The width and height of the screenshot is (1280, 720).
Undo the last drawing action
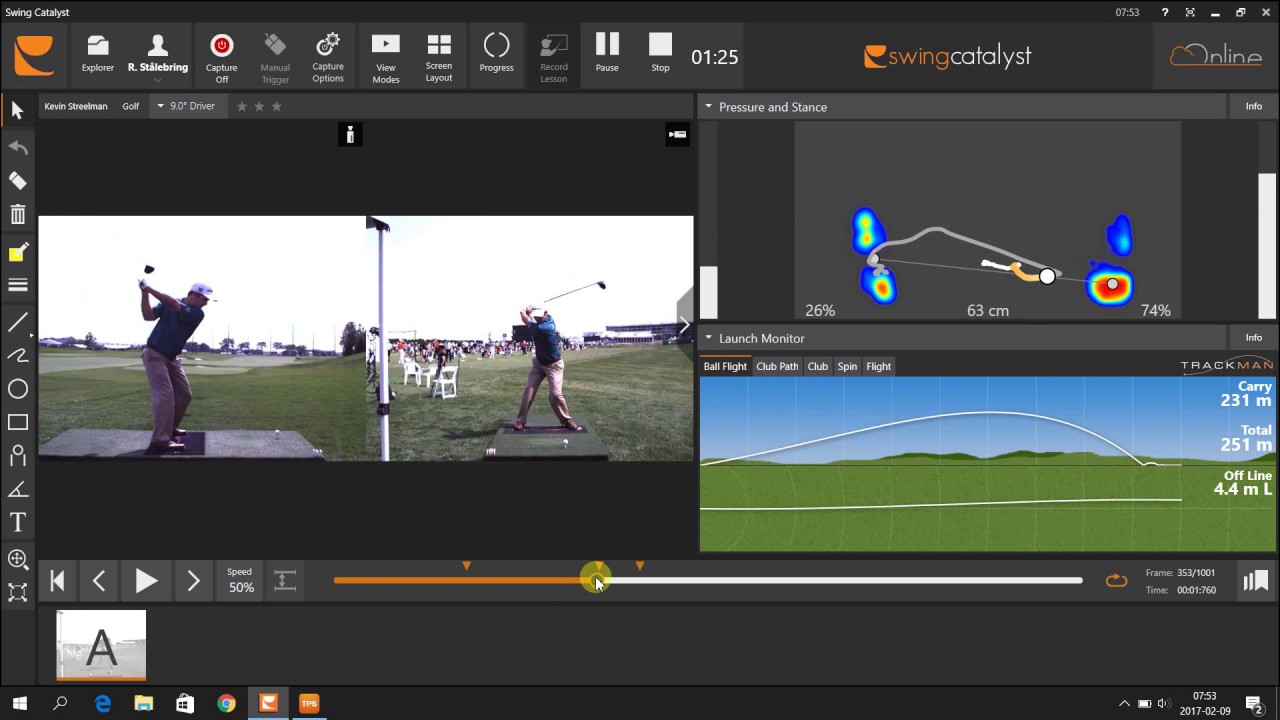(17, 147)
